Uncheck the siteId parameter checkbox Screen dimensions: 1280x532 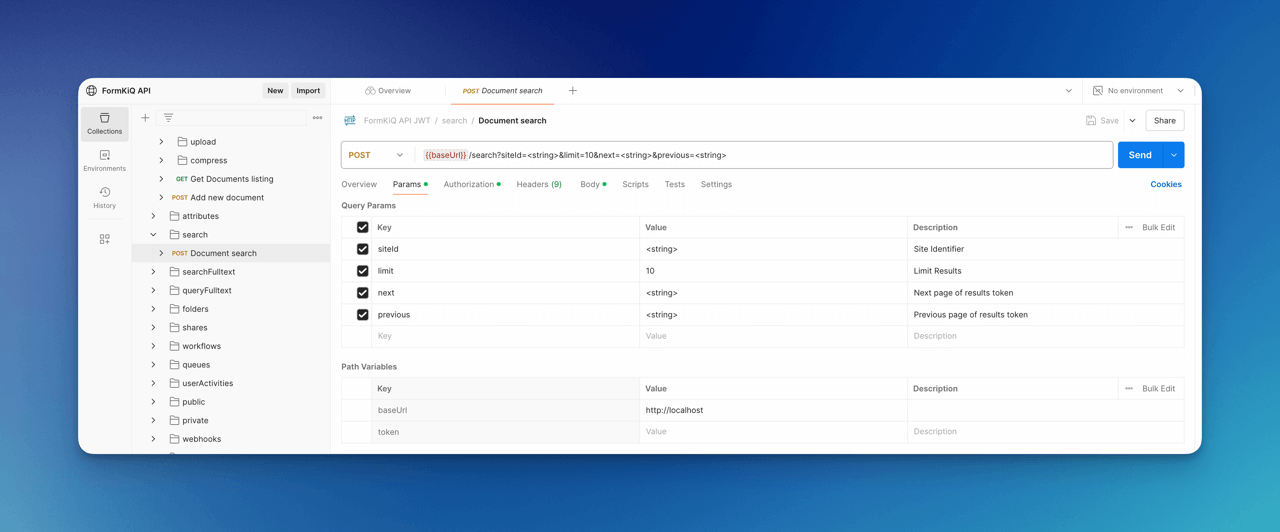pyautogui.click(x=363, y=249)
